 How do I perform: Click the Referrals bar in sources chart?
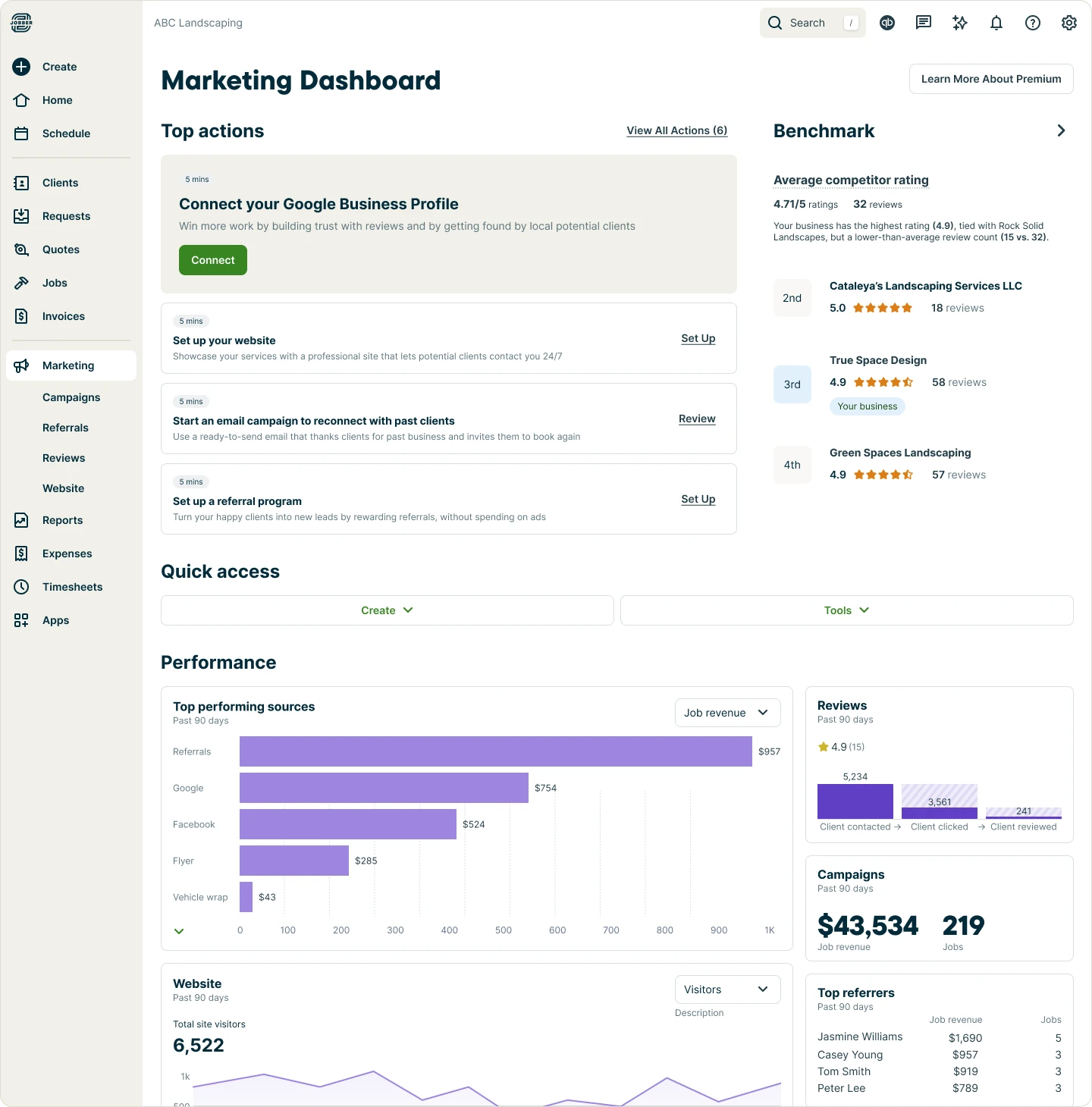[495, 751]
